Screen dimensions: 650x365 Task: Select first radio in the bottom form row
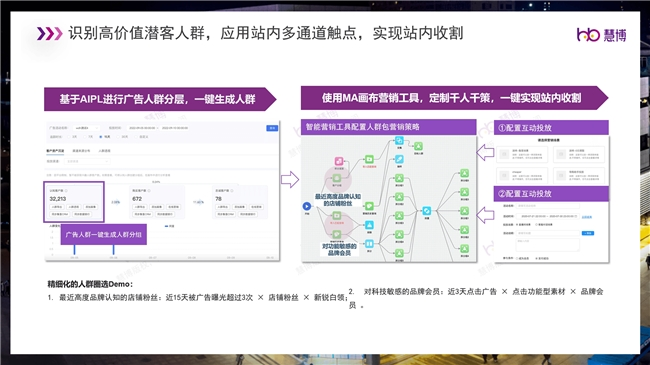coord(517,258)
